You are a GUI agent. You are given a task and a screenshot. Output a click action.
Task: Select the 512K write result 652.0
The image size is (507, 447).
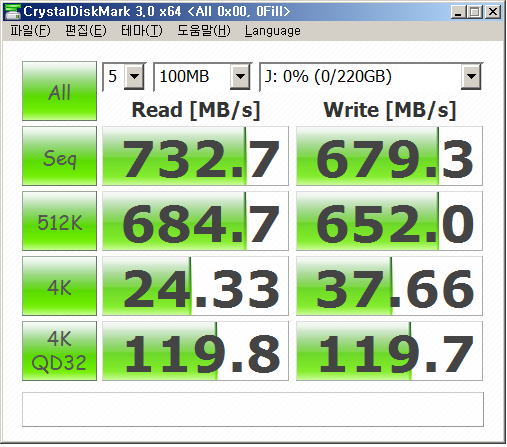pyautogui.click(x=389, y=221)
